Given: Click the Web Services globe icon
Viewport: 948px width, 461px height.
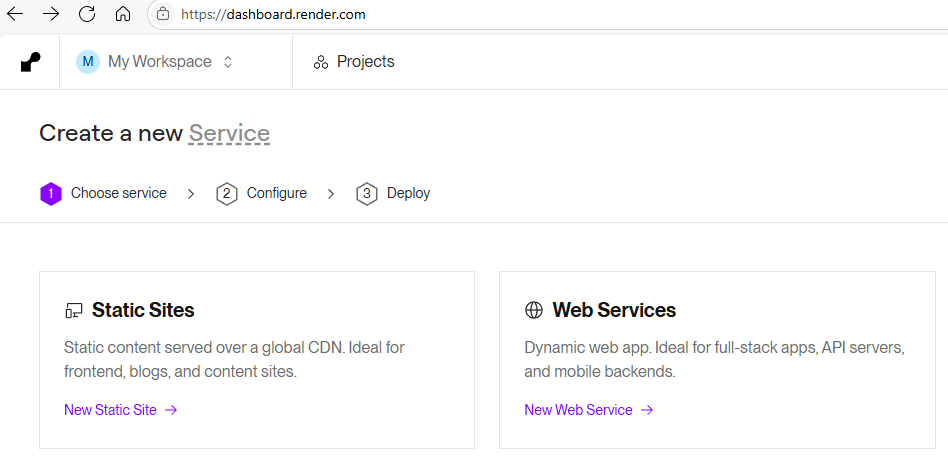Looking at the screenshot, I should [x=534, y=310].
